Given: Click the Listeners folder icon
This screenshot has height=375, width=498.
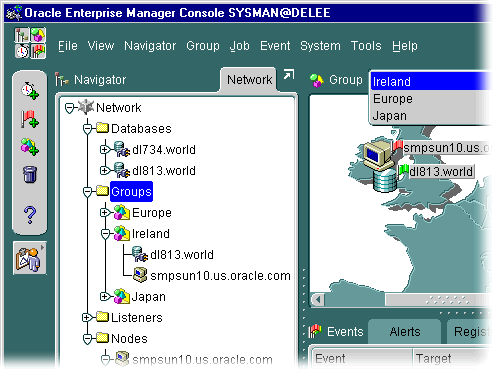Looking at the screenshot, I should pyautogui.click(x=103, y=317).
